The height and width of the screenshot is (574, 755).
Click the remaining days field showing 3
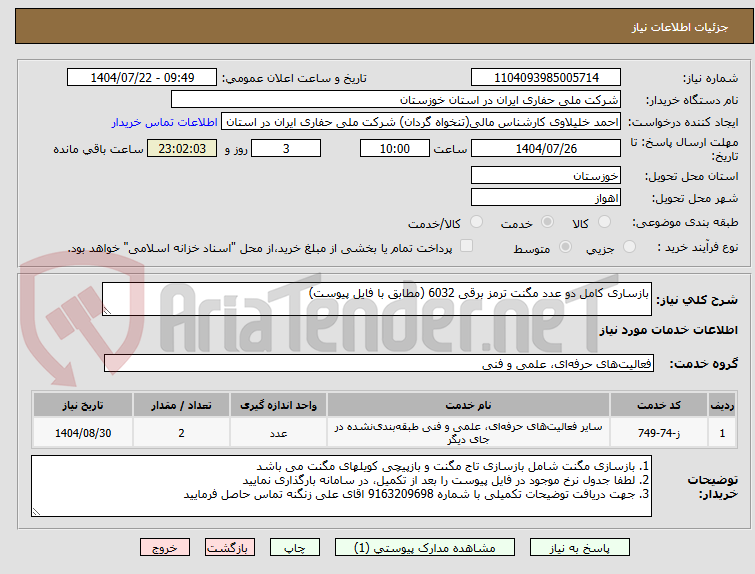point(286,148)
